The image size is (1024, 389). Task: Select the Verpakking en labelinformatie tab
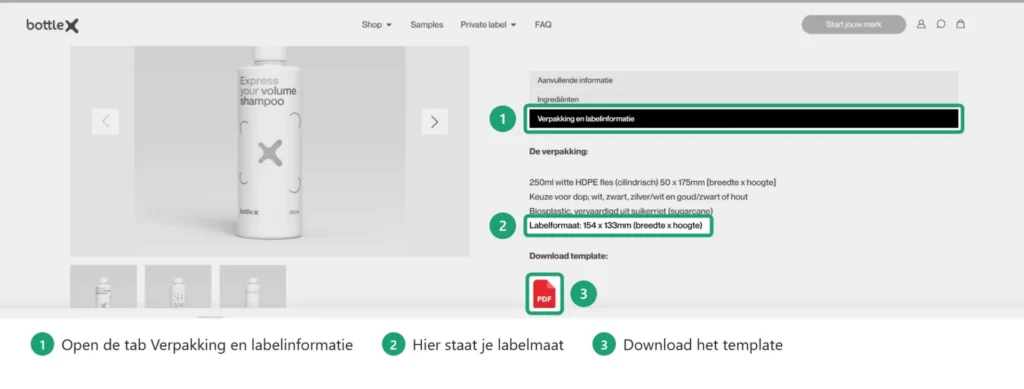[744, 119]
